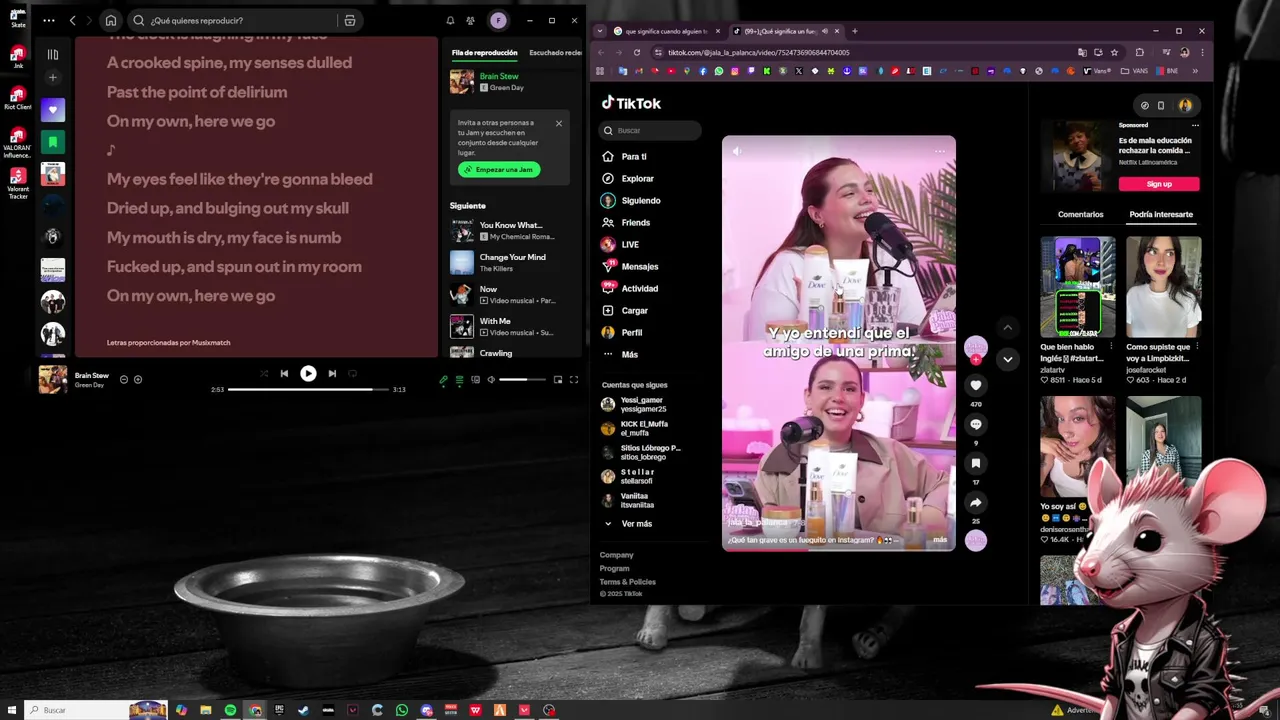Skip to next track in Spotify

[332, 373]
